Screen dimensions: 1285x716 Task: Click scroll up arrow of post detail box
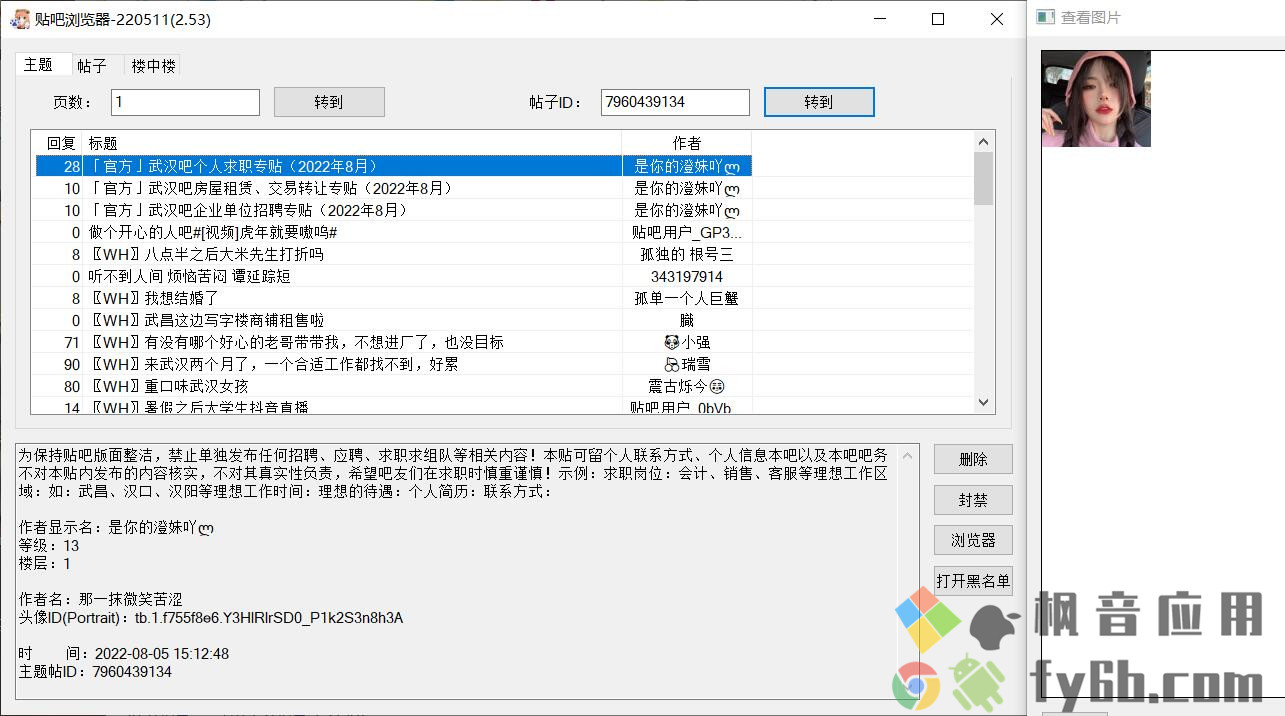[908, 456]
